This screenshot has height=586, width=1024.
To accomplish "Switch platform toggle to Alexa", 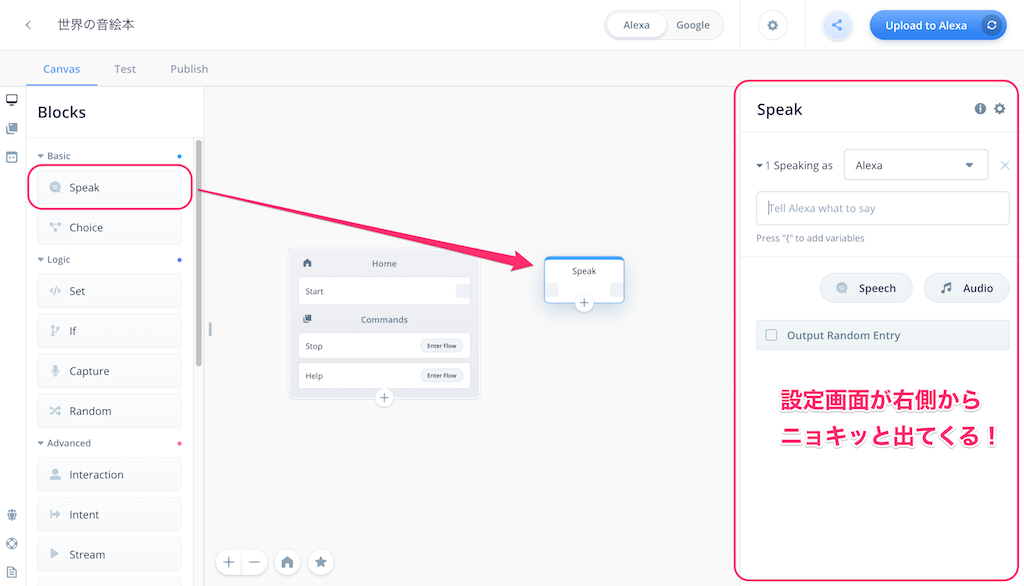I will click(636, 25).
